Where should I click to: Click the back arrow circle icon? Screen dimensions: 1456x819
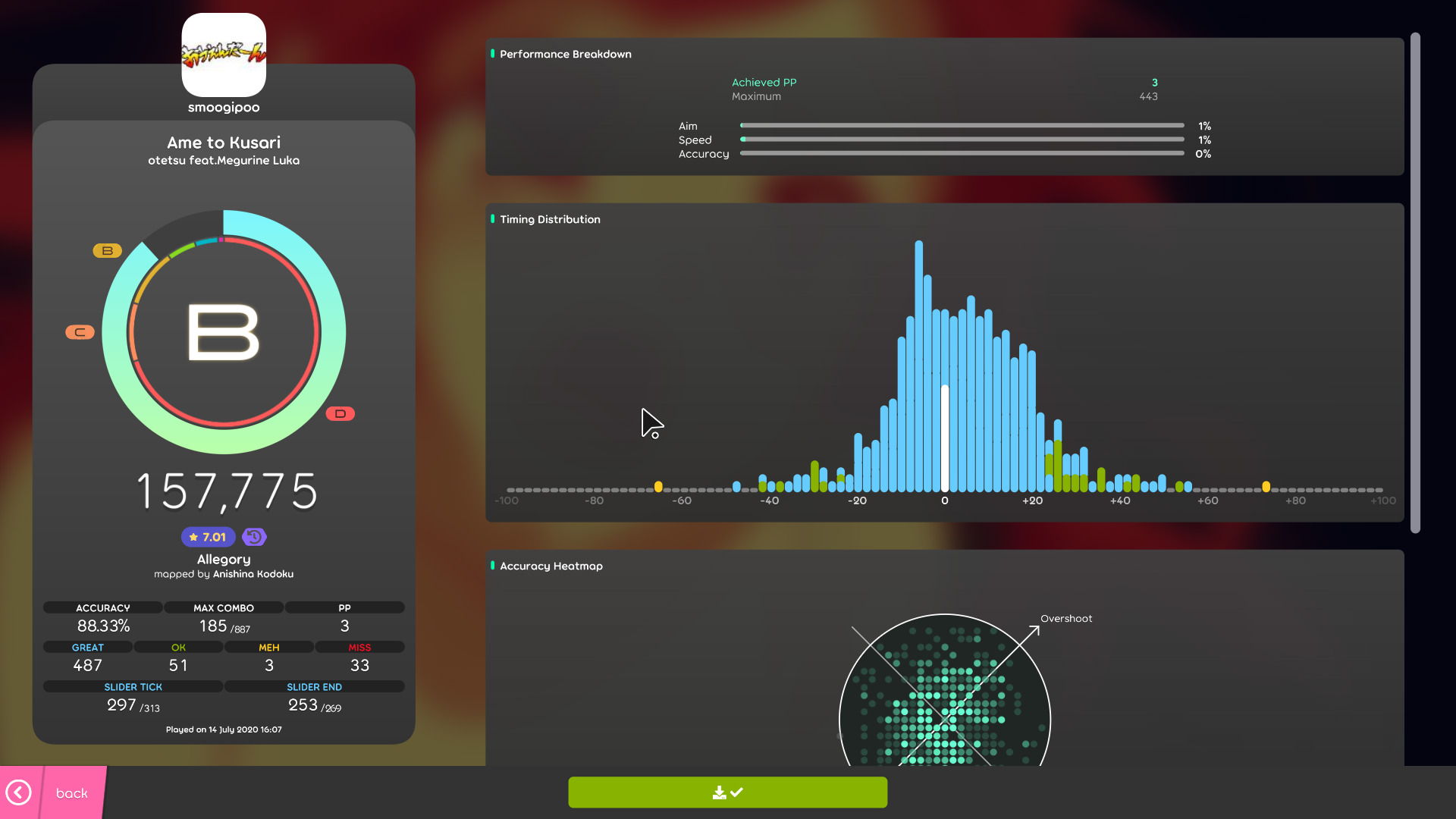pos(19,792)
